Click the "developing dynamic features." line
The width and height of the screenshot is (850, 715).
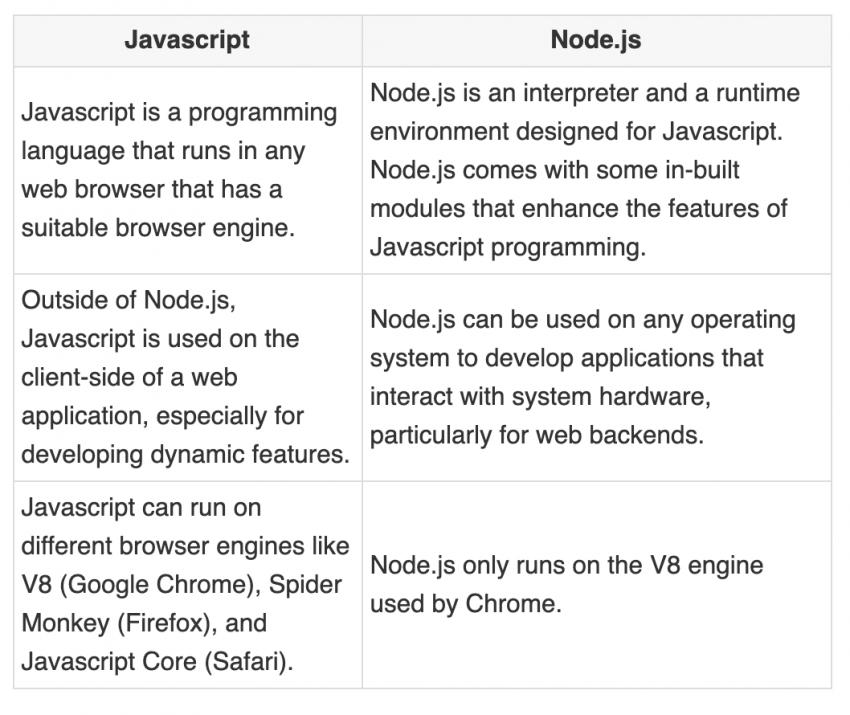point(185,454)
